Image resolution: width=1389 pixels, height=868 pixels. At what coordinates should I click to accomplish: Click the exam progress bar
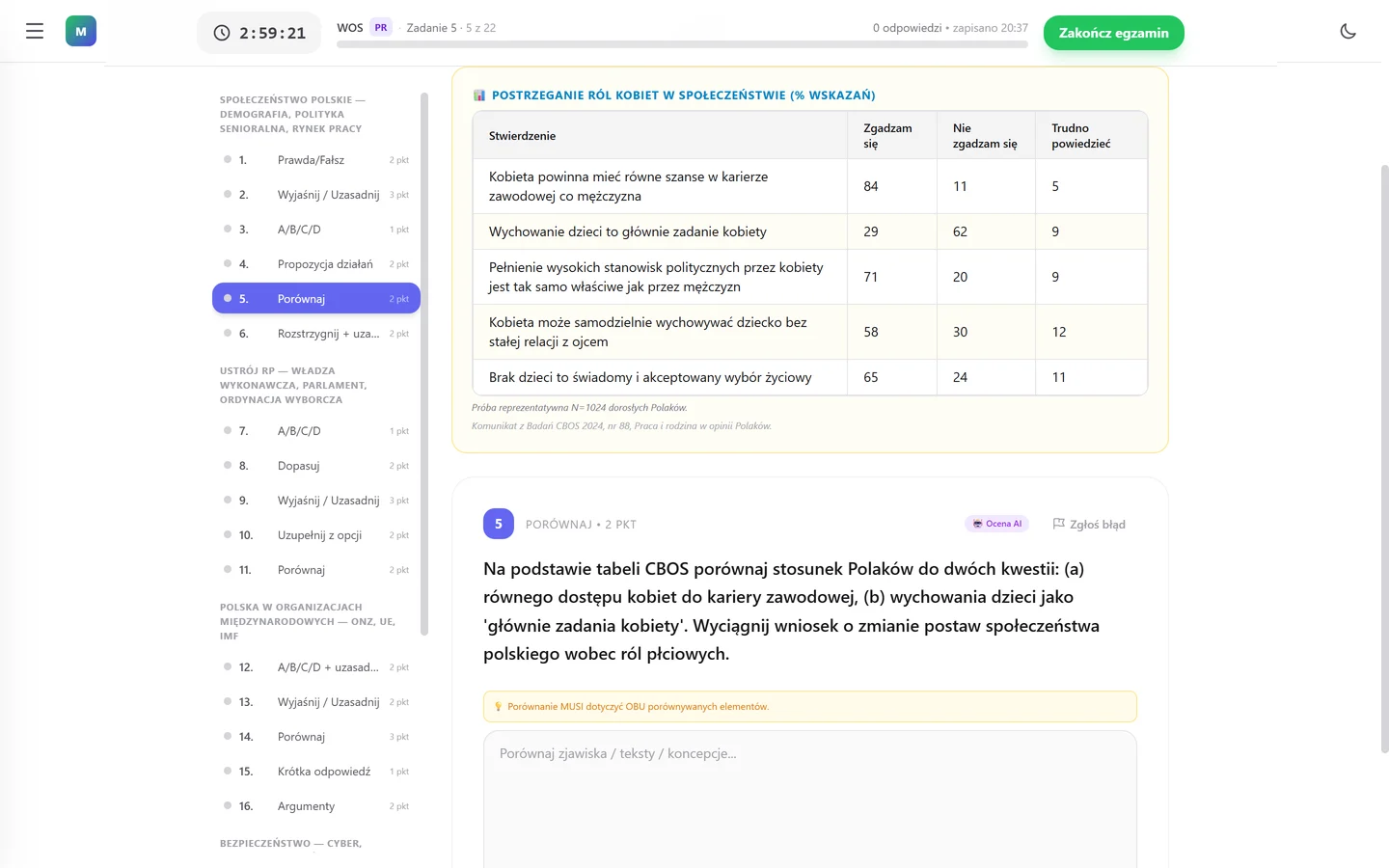pos(682,44)
